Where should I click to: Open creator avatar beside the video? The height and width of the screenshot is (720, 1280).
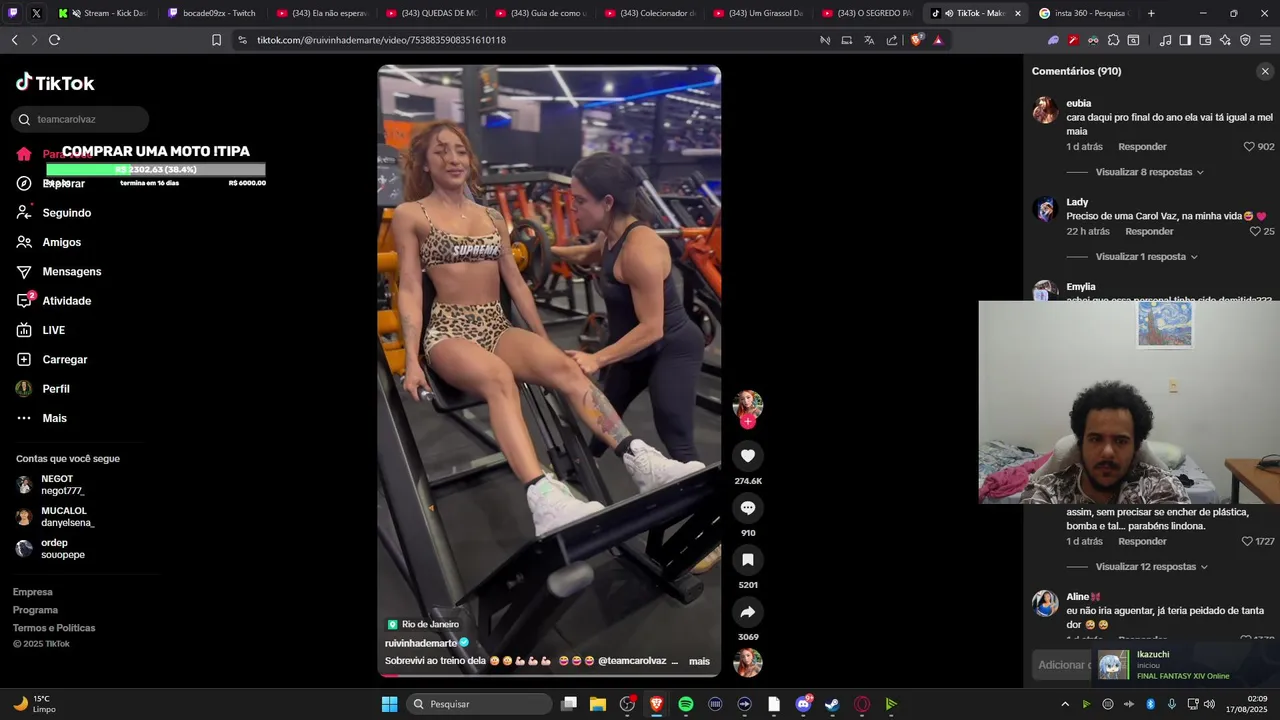coord(747,405)
